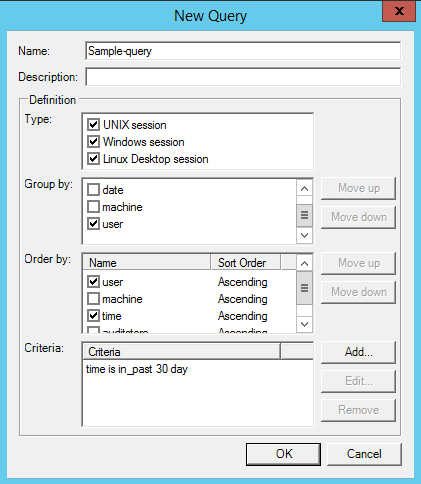Toggle the Windows session checkbox
Image resolution: width=421 pixels, height=484 pixels.
coord(93,142)
